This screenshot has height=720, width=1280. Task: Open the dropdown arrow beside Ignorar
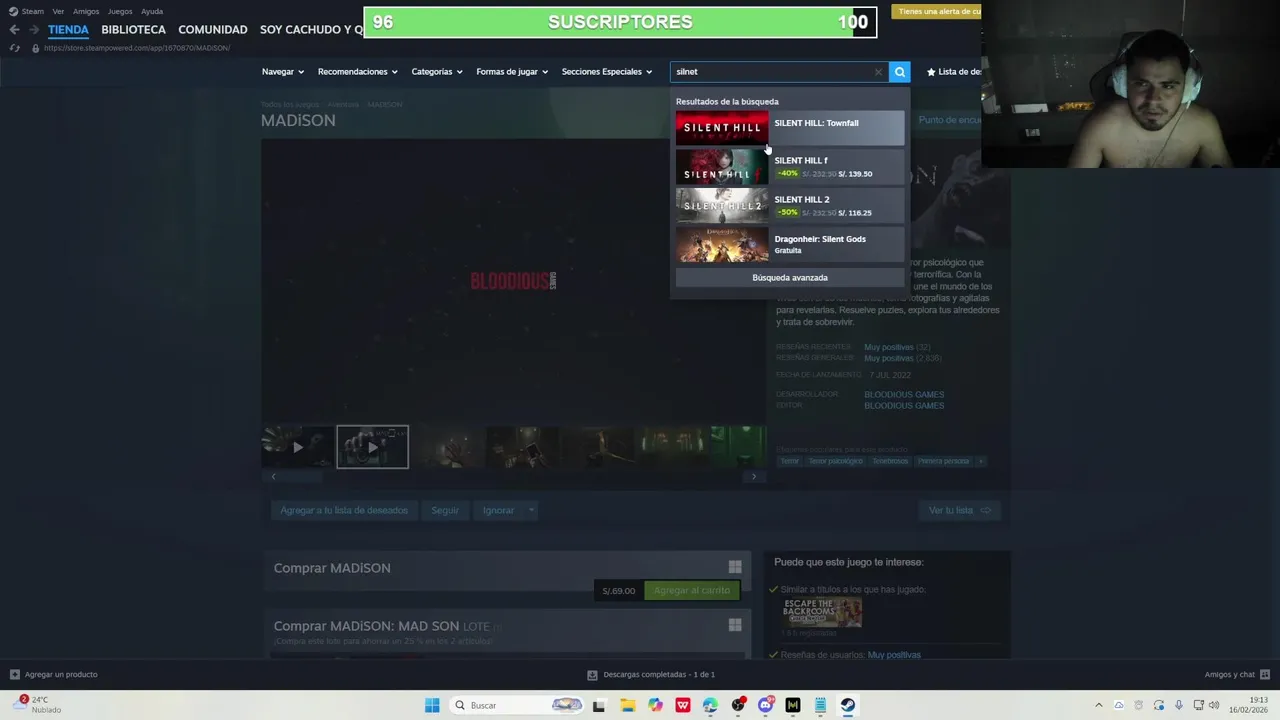tap(531, 510)
